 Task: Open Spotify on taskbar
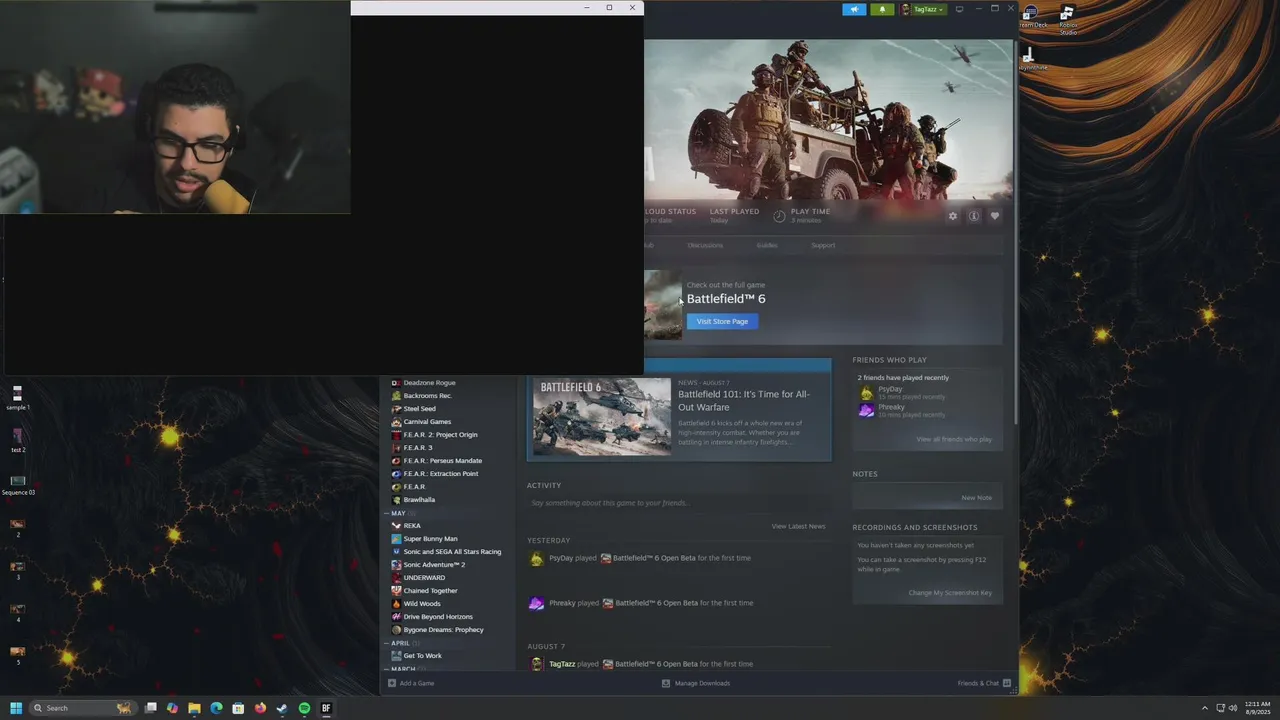(304, 708)
